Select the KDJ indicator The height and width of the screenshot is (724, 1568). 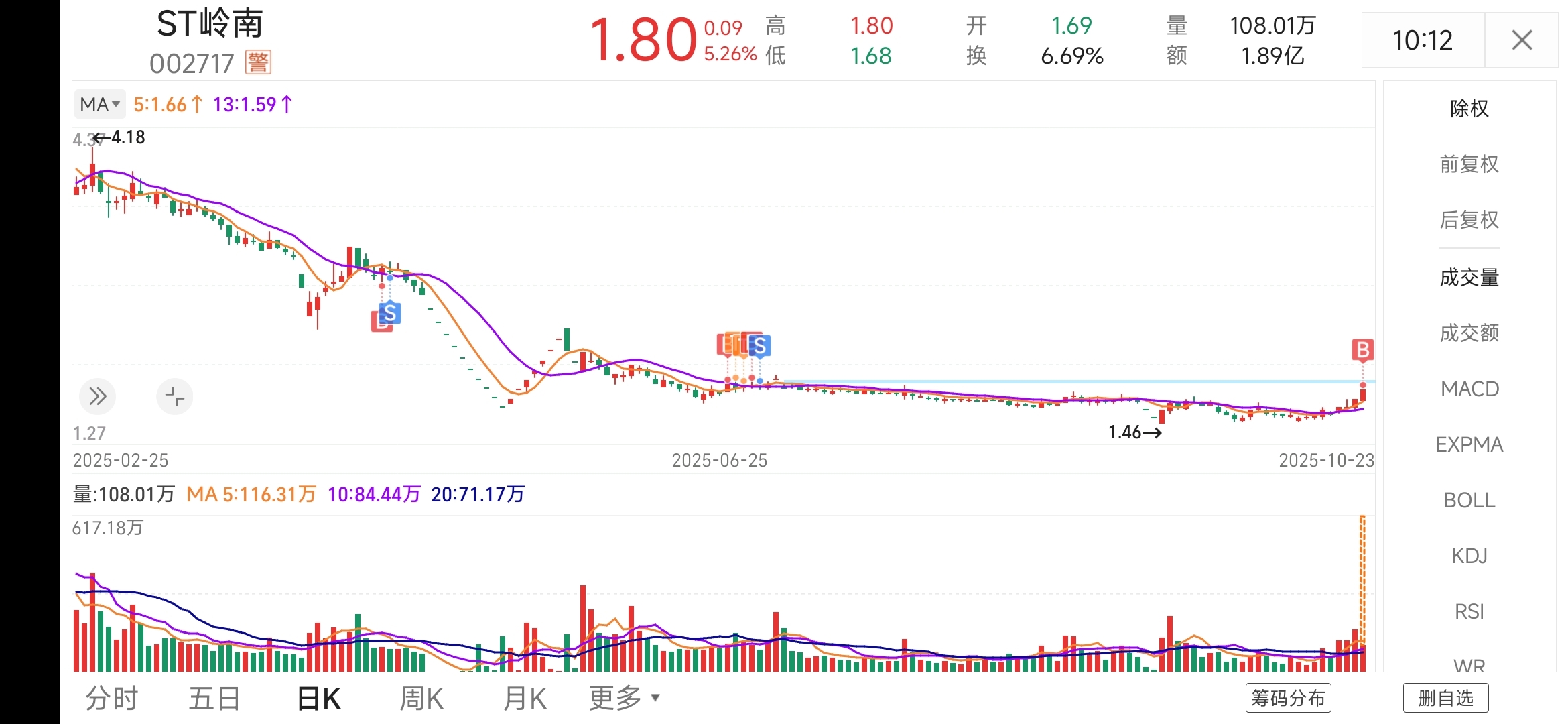[1469, 556]
